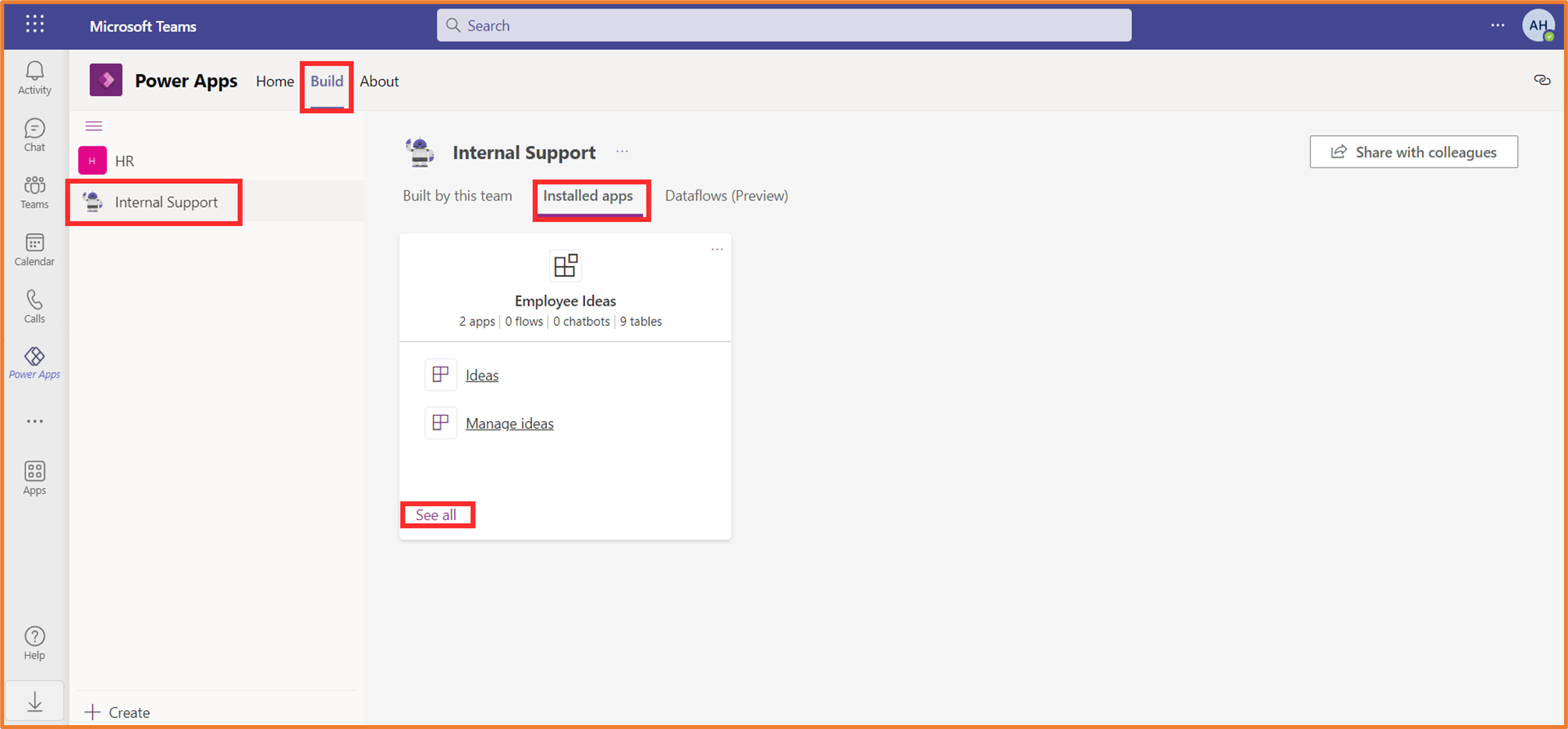The height and width of the screenshot is (729, 1568).
Task: Open the About tab
Action: point(379,80)
